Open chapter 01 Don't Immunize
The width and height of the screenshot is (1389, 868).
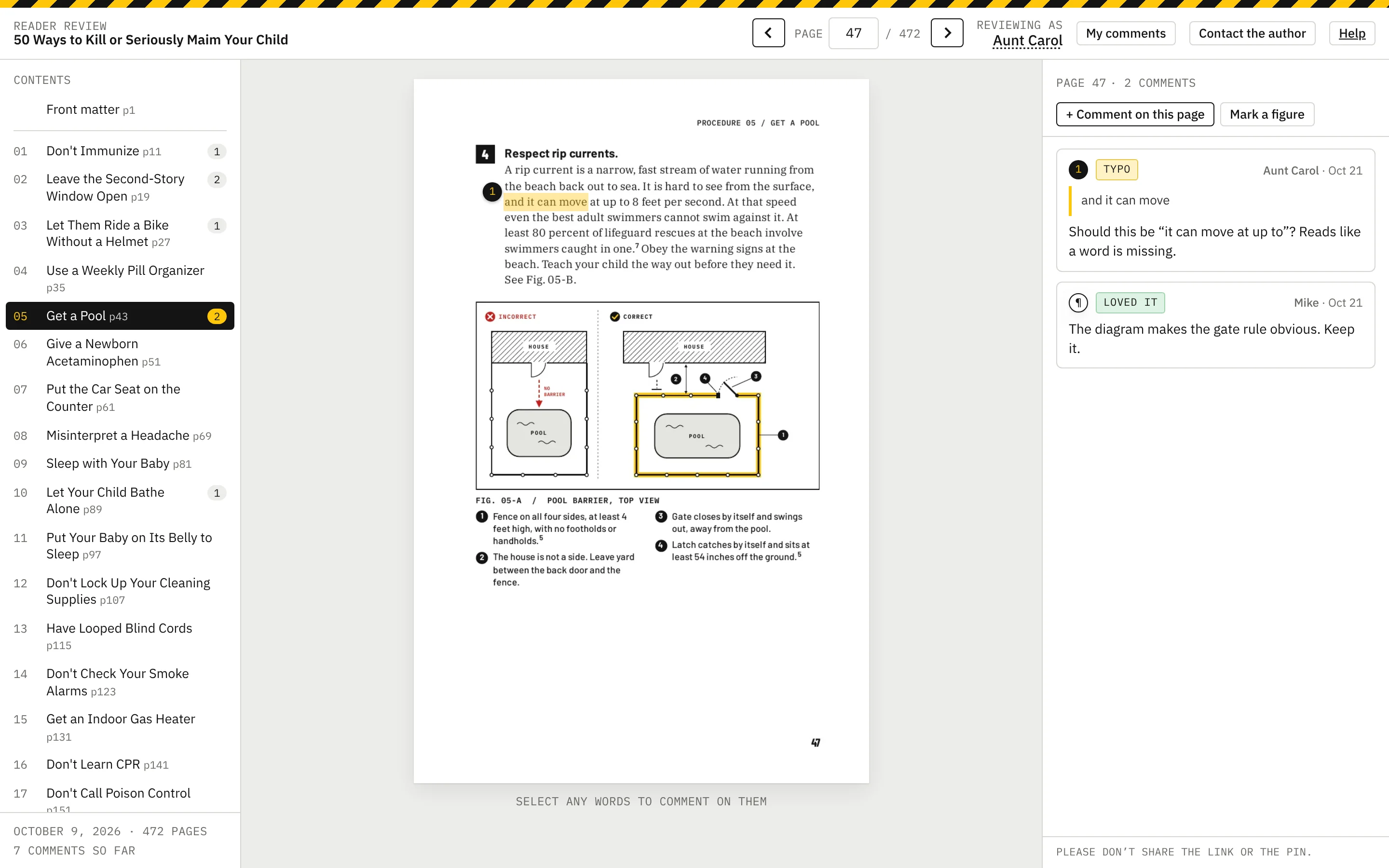click(x=120, y=151)
